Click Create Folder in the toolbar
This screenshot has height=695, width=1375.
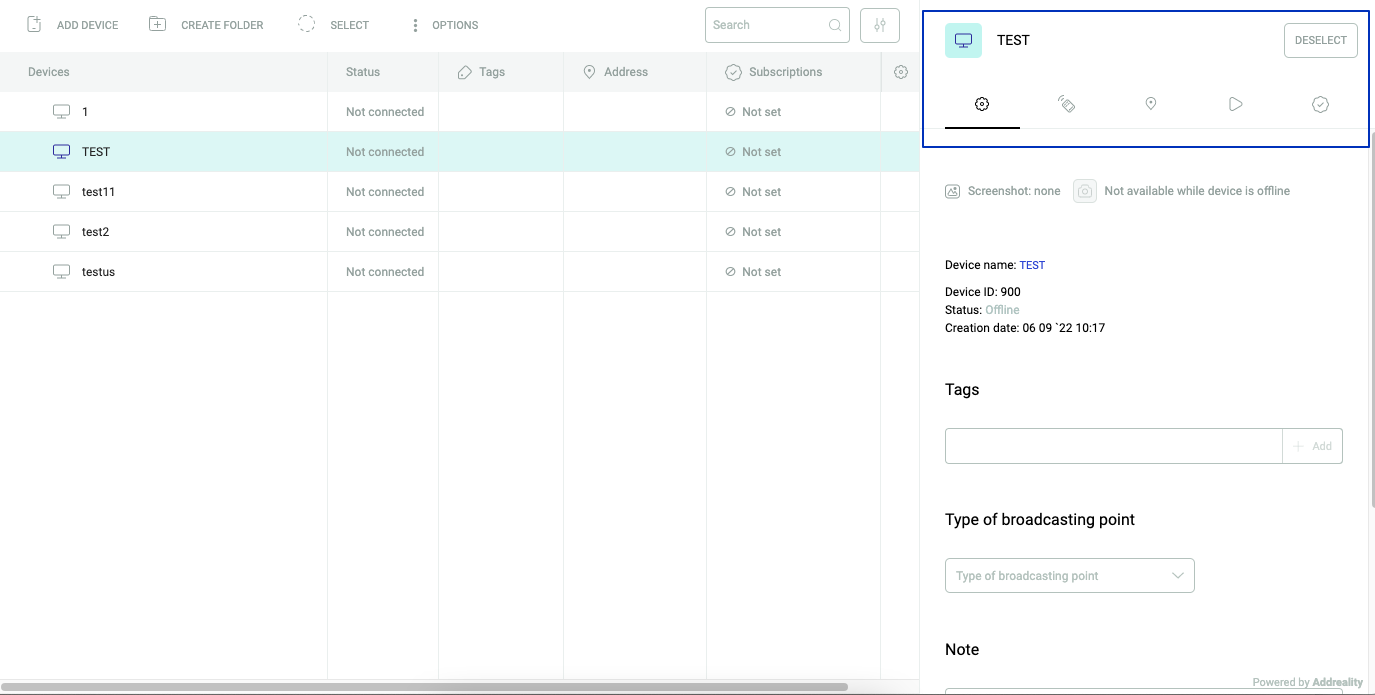206,25
